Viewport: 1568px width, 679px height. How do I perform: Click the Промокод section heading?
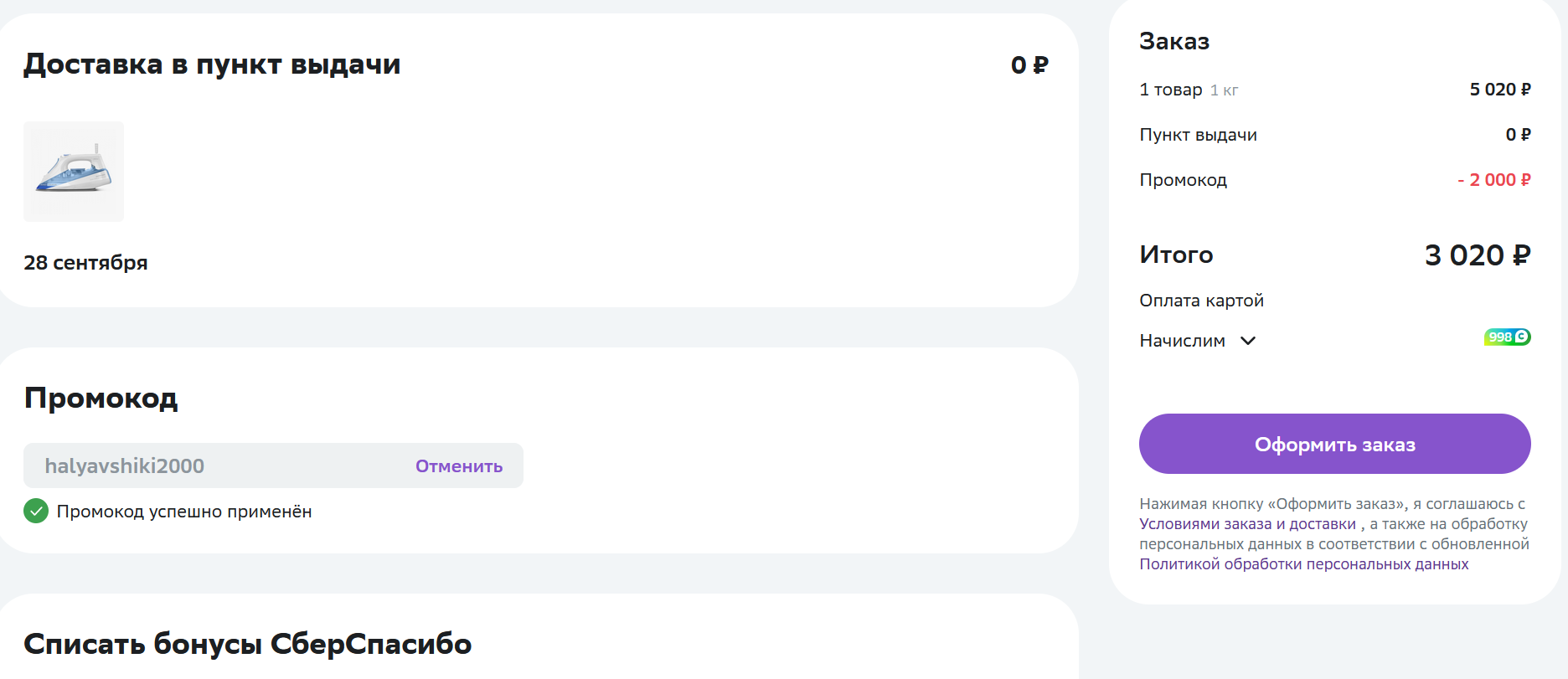[x=101, y=398]
